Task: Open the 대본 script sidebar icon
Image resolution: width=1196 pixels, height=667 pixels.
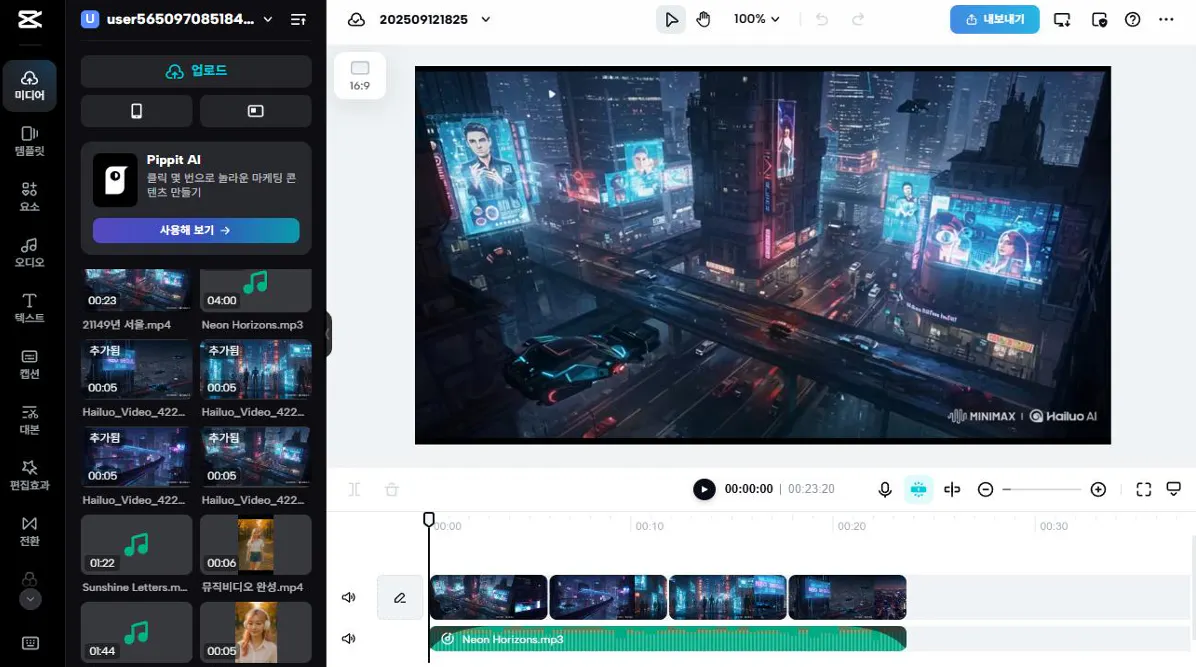Action: [x=30, y=420]
